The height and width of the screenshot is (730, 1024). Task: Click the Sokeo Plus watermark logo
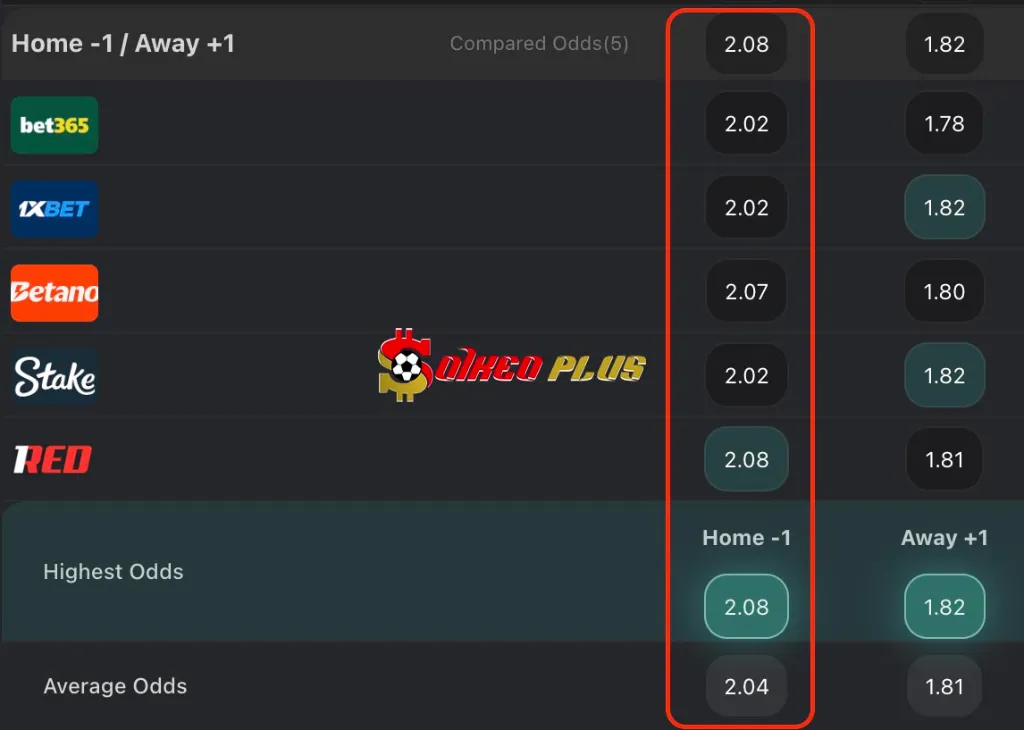point(512,366)
